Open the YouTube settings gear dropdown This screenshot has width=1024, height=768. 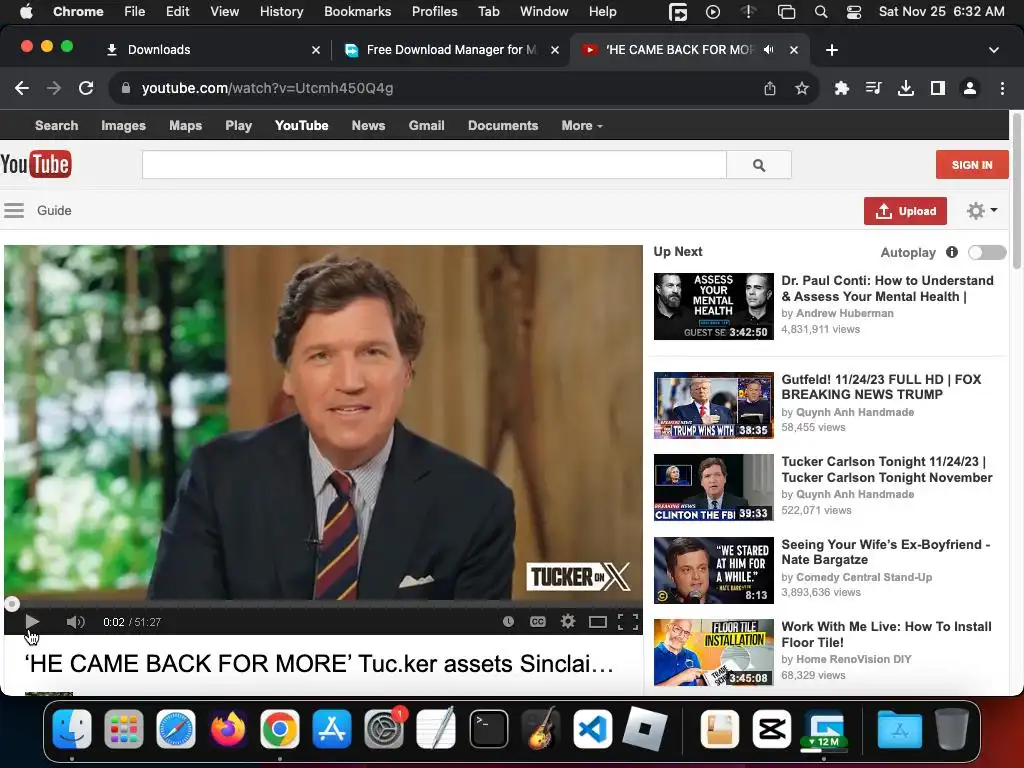click(x=982, y=210)
